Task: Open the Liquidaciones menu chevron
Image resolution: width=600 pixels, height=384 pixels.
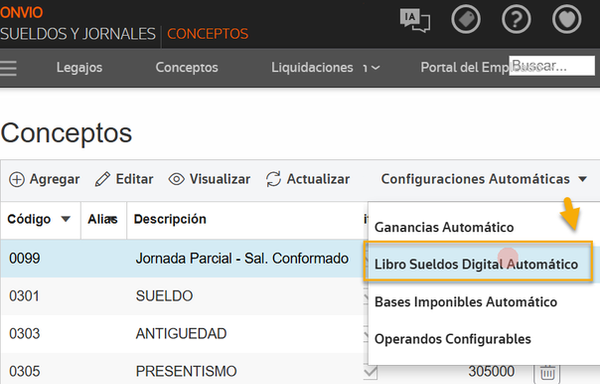Action: [376, 68]
